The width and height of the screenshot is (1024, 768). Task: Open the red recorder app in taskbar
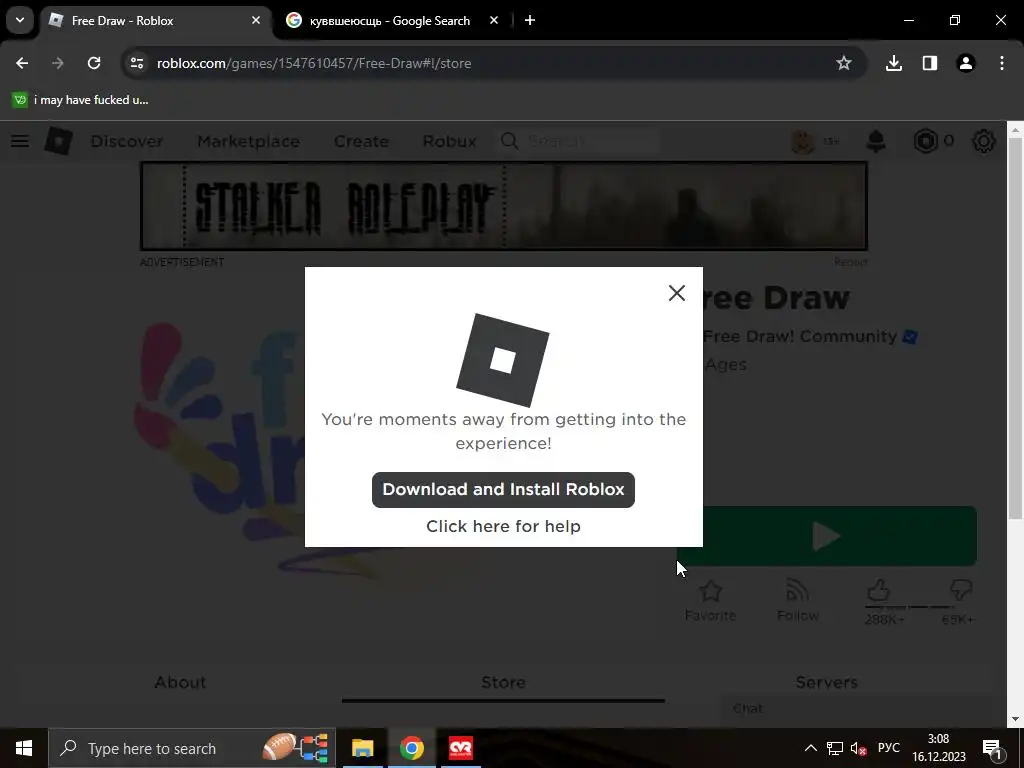click(460, 748)
